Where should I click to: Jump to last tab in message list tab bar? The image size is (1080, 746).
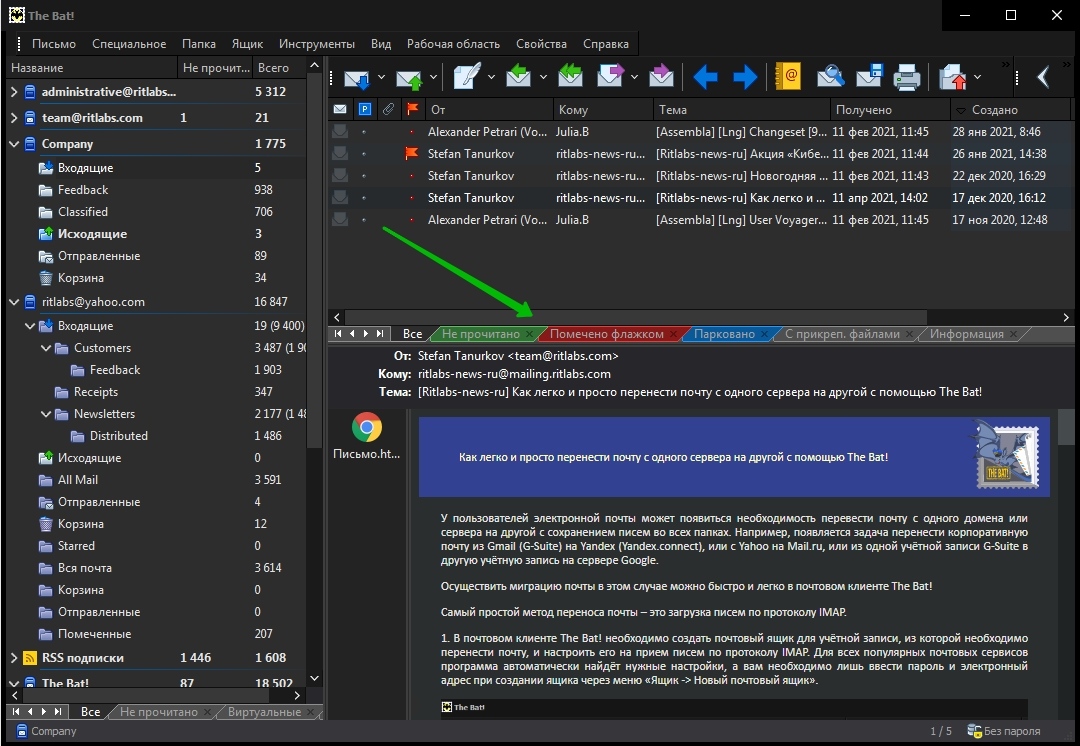[x=380, y=333]
